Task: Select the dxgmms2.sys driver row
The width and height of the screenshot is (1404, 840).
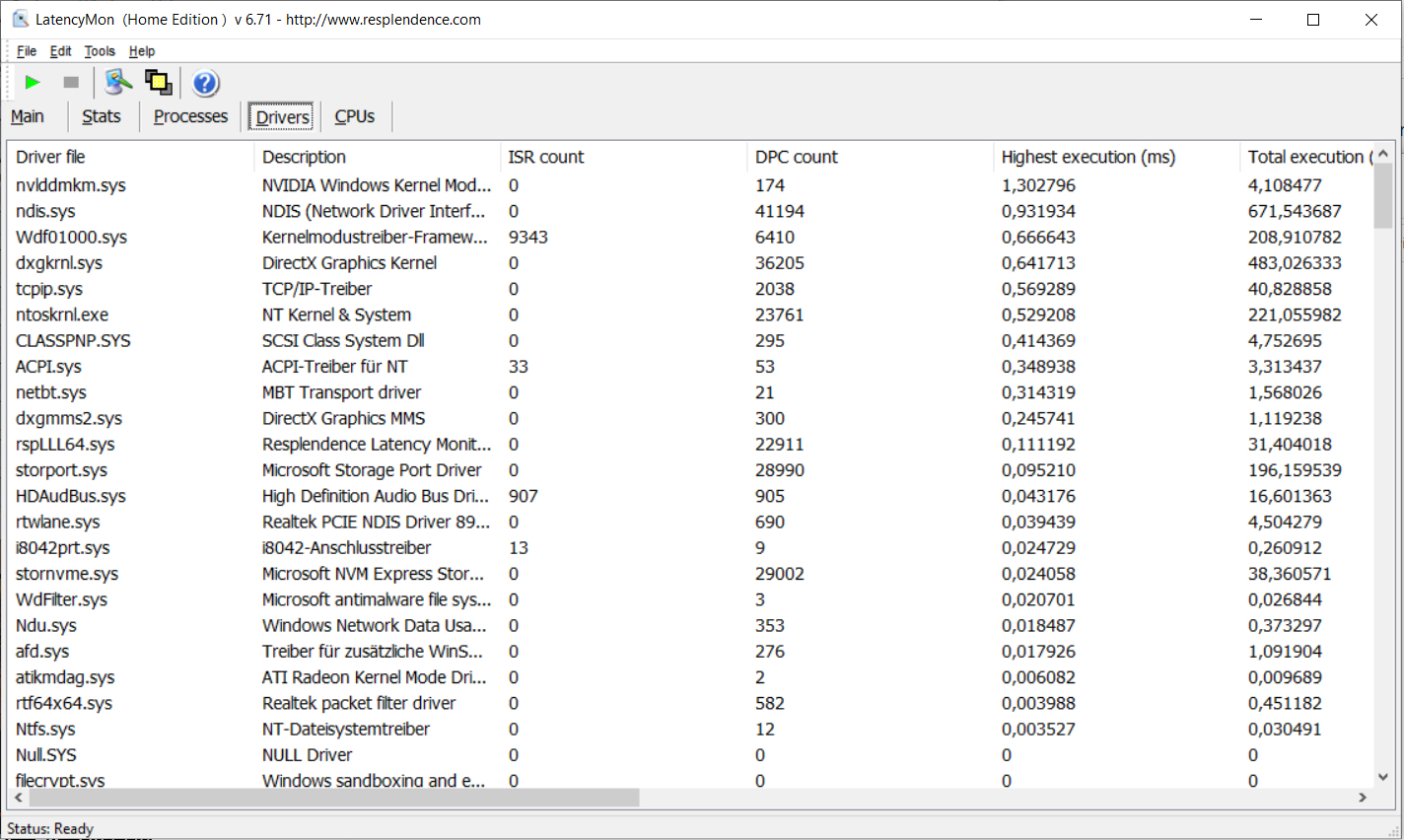Action: pyautogui.click(x=690, y=418)
